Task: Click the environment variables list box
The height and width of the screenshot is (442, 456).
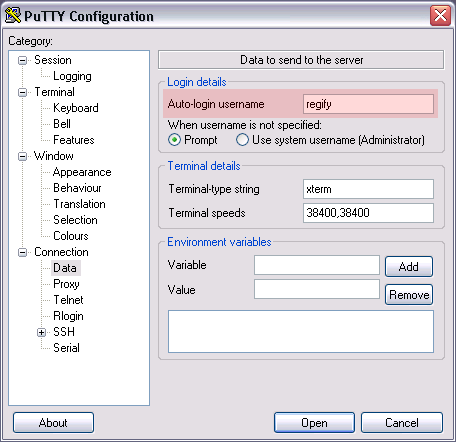Action: click(301, 331)
